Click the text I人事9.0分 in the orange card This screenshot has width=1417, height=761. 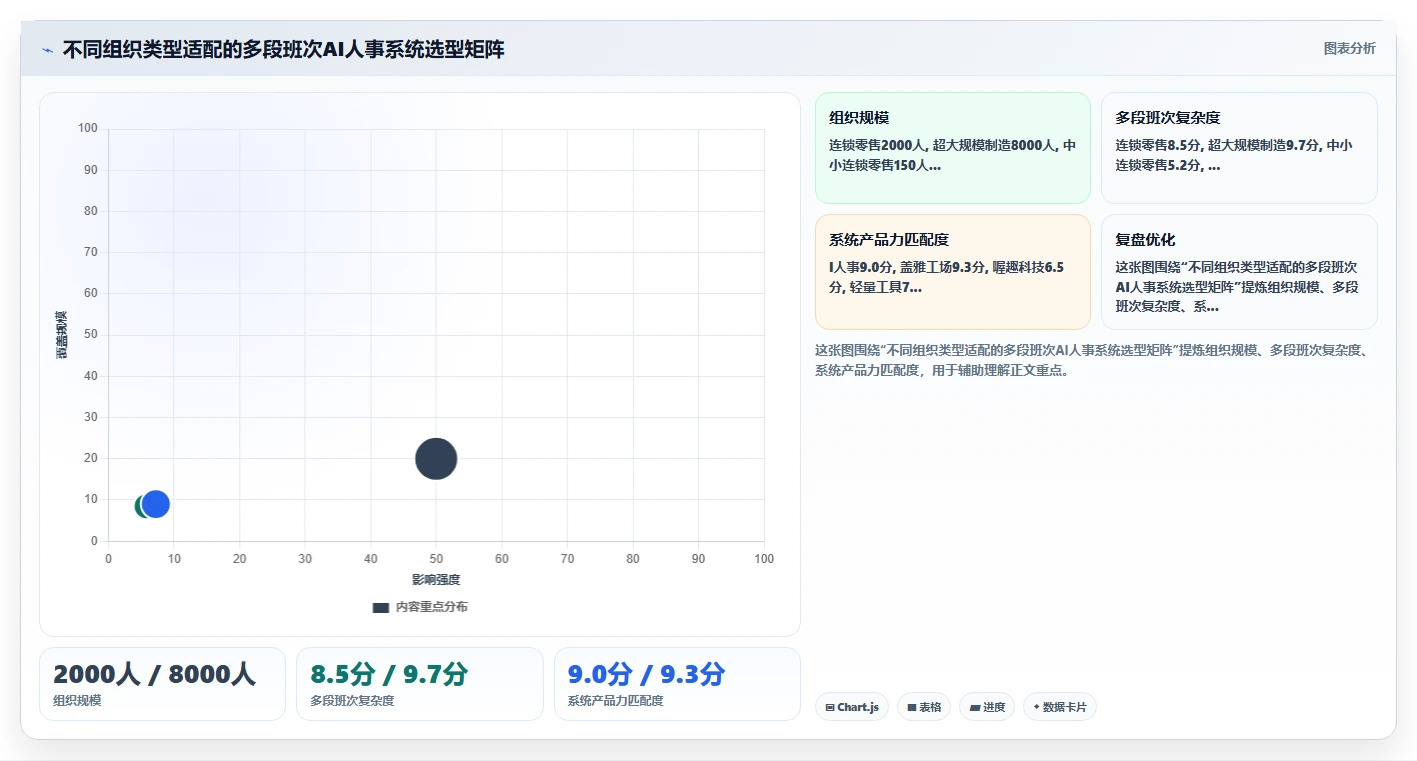tap(860, 267)
